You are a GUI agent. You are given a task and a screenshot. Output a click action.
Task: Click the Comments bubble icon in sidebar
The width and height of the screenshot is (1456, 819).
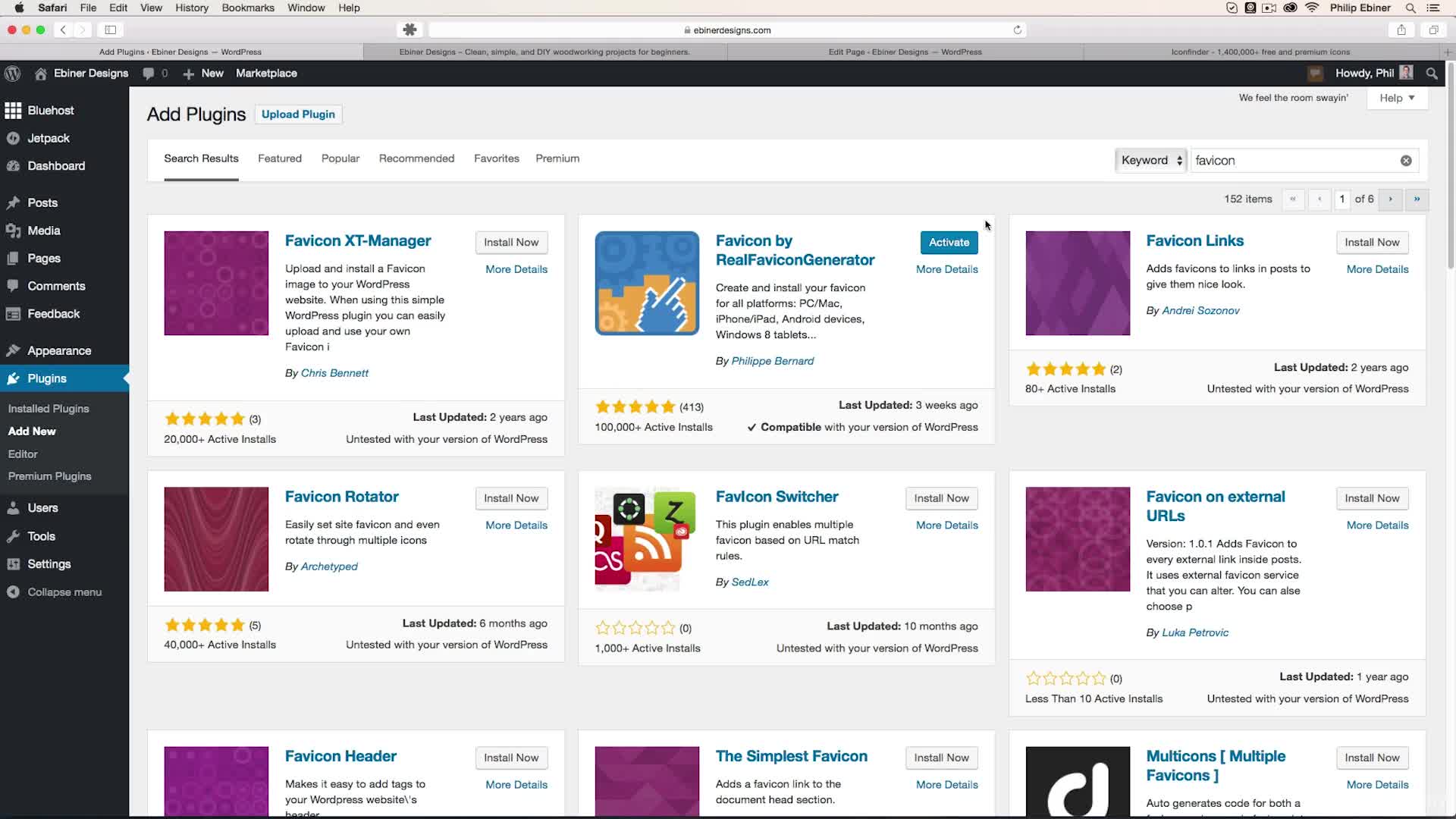pos(13,286)
